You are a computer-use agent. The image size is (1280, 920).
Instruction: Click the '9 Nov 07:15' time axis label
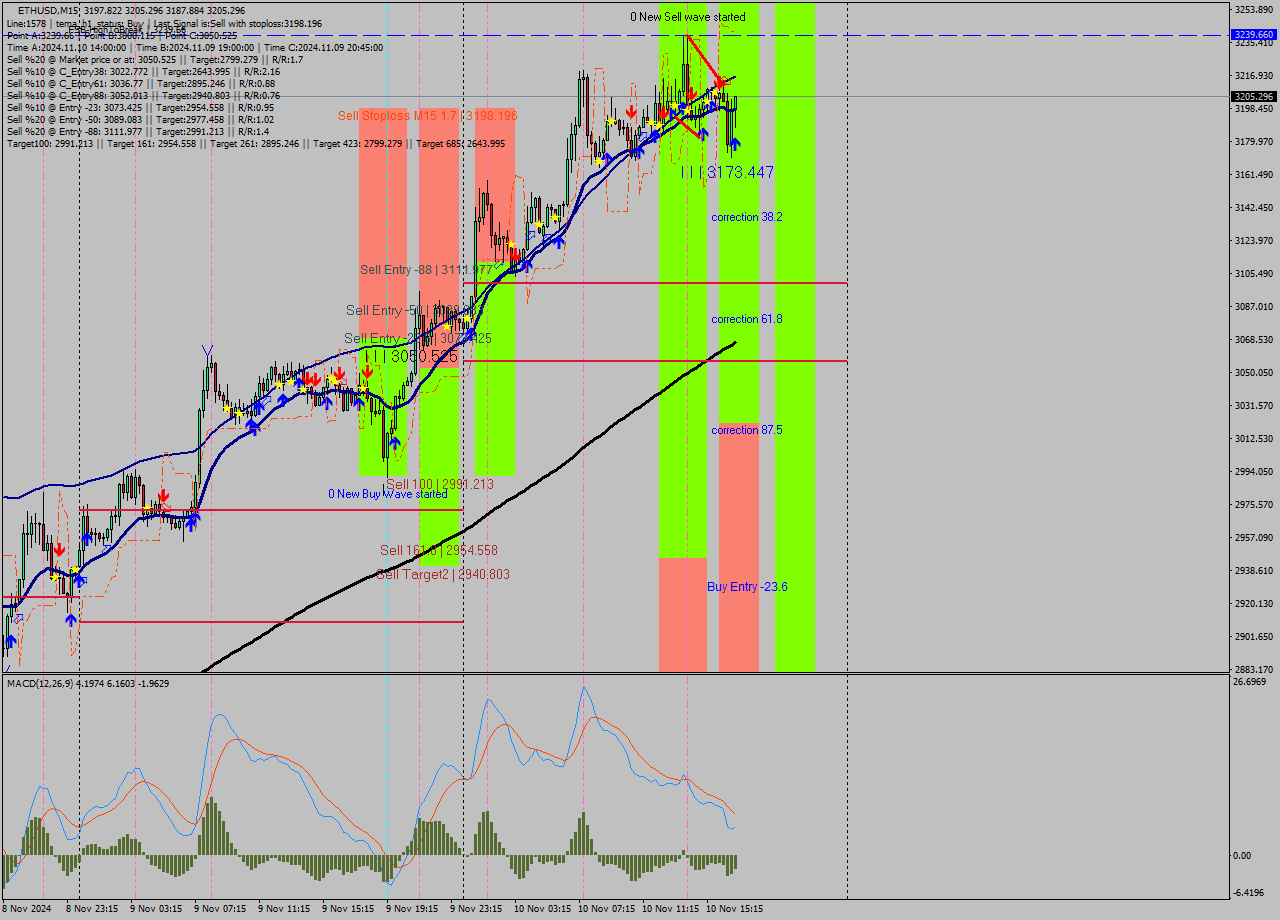(221, 909)
